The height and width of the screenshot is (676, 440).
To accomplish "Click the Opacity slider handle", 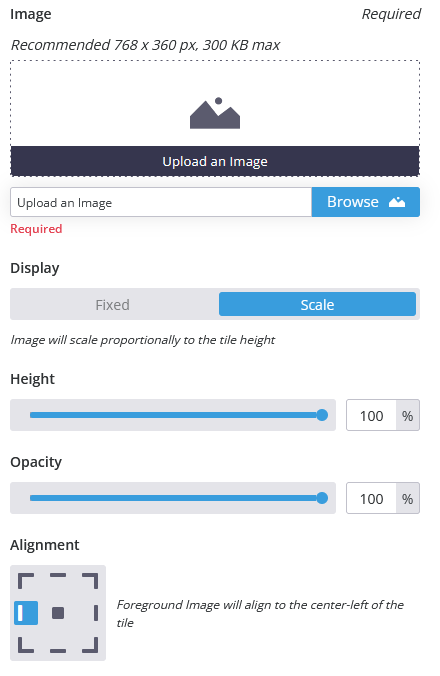I will (x=322, y=498).
